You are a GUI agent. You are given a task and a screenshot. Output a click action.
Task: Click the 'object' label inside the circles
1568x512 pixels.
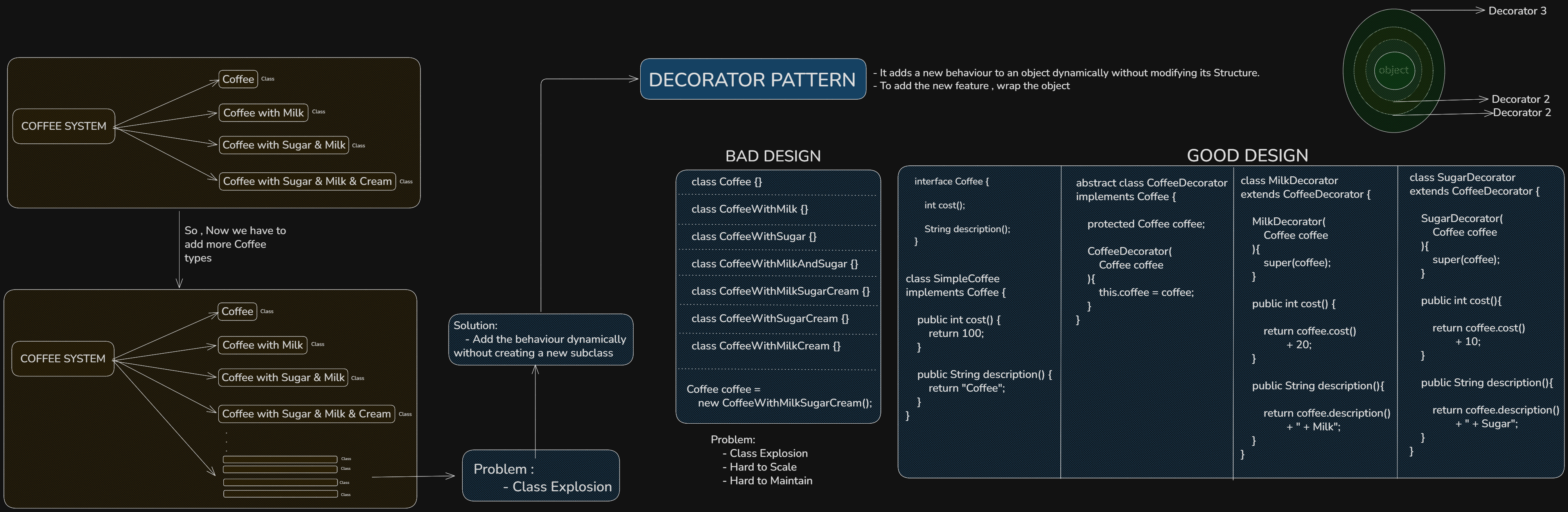pos(1393,70)
